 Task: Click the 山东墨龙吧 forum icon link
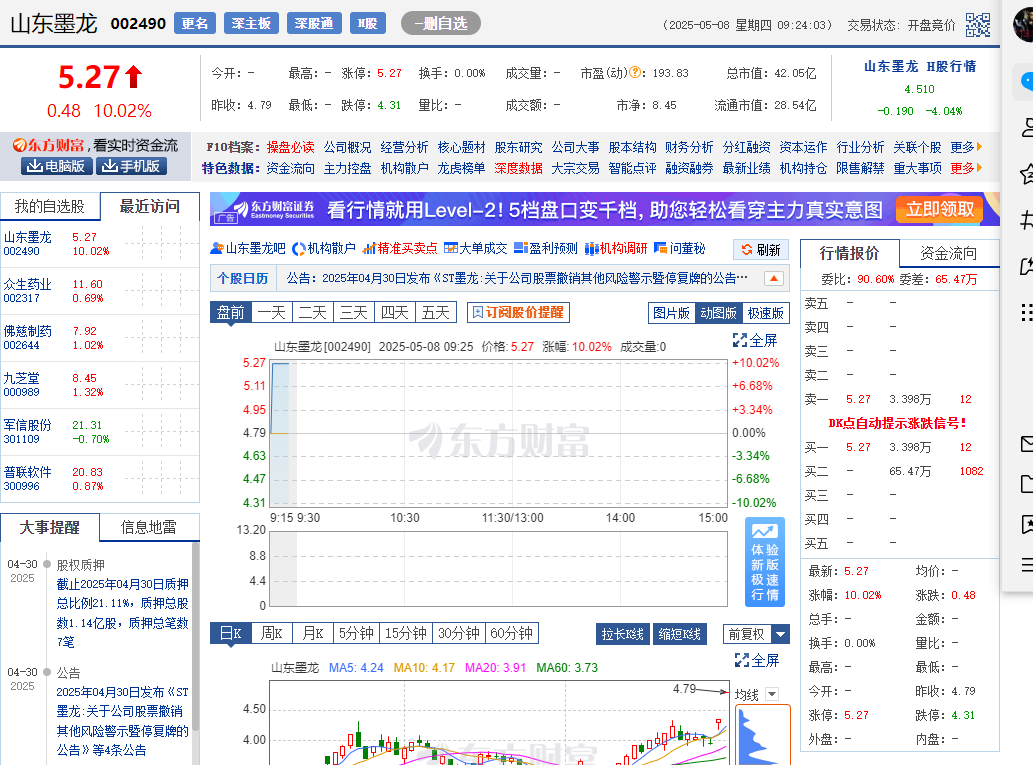(248, 248)
